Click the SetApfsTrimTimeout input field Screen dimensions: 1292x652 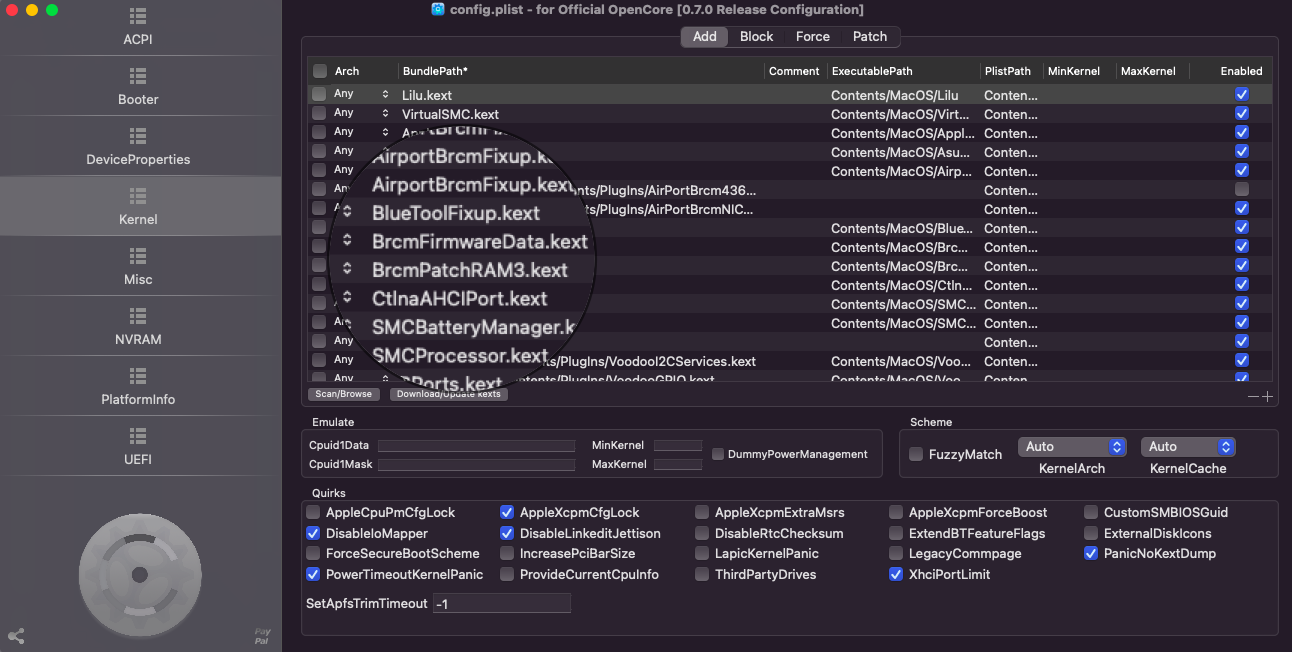(x=502, y=604)
